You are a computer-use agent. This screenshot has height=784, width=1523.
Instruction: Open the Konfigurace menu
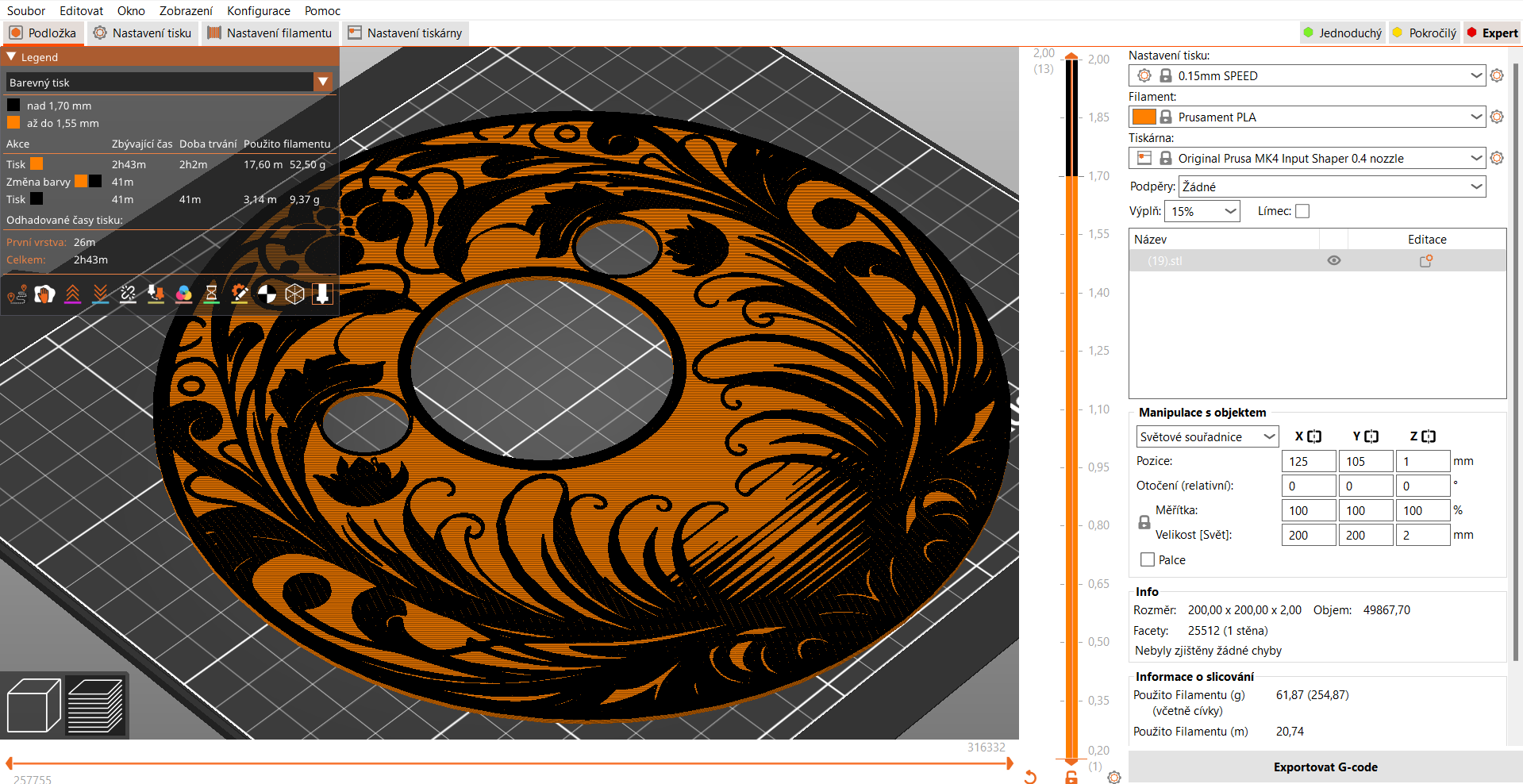[x=258, y=11]
